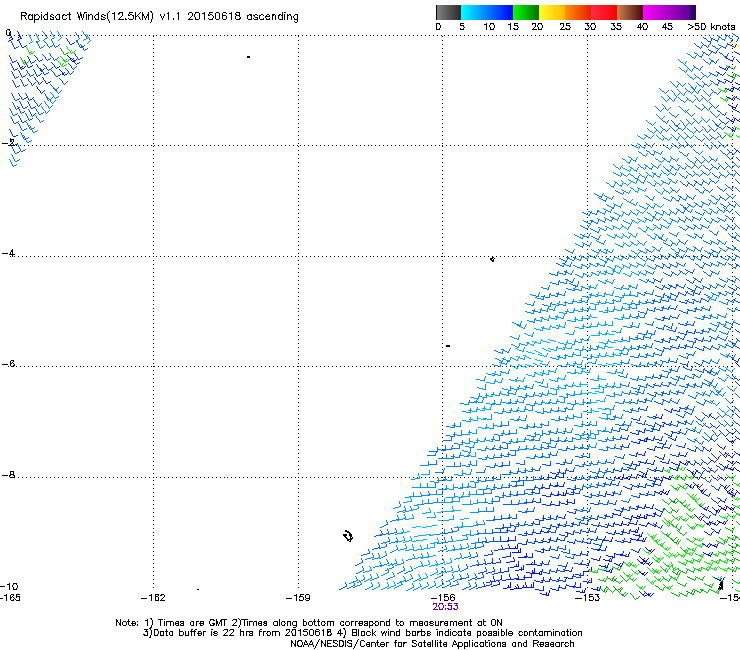This screenshot has height=650, width=740.
Task: Click the '20' label under the color scale
Action: tap(537, 27)
